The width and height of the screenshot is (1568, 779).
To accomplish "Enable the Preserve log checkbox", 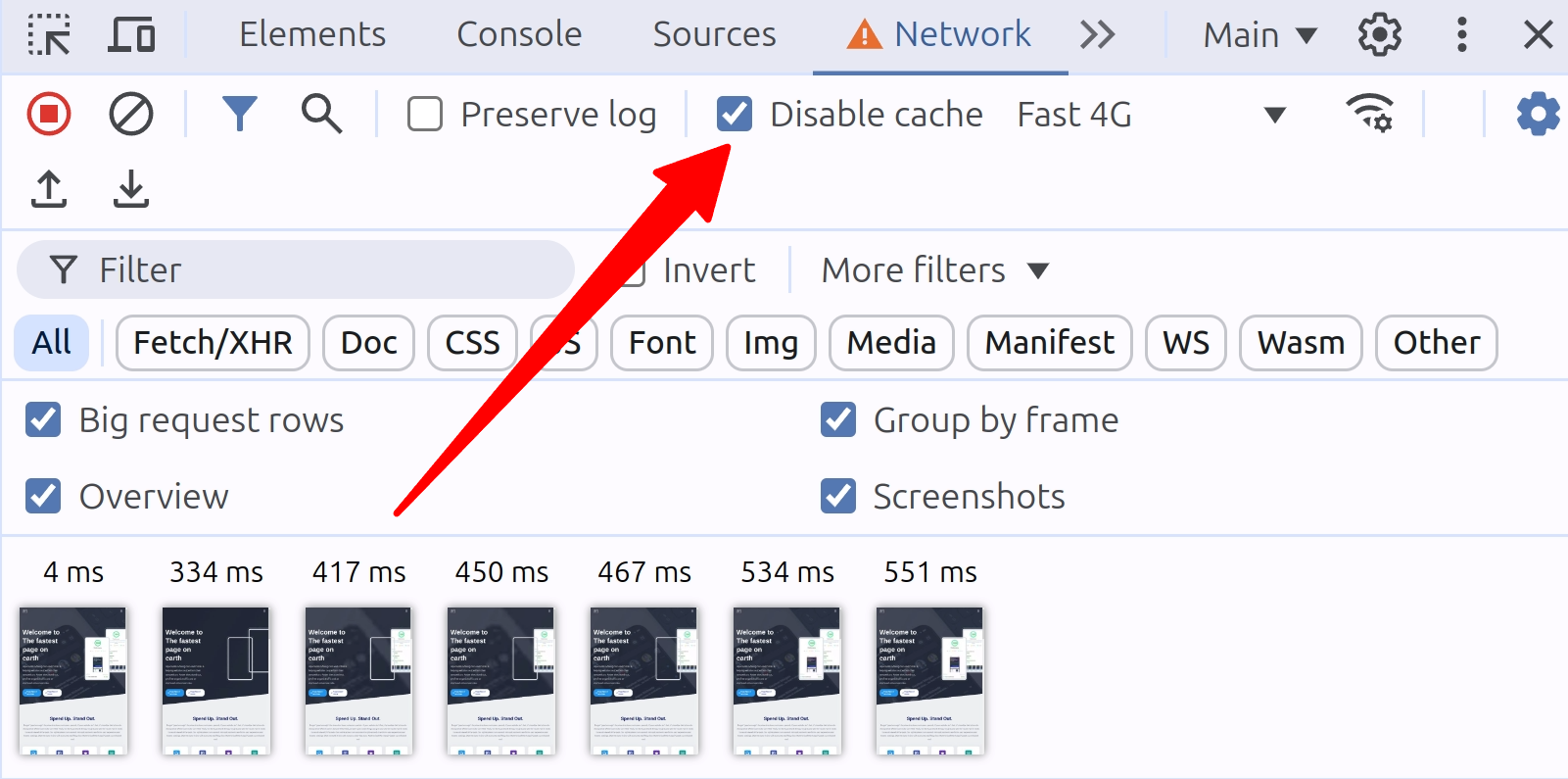I will tap(425, 115).
